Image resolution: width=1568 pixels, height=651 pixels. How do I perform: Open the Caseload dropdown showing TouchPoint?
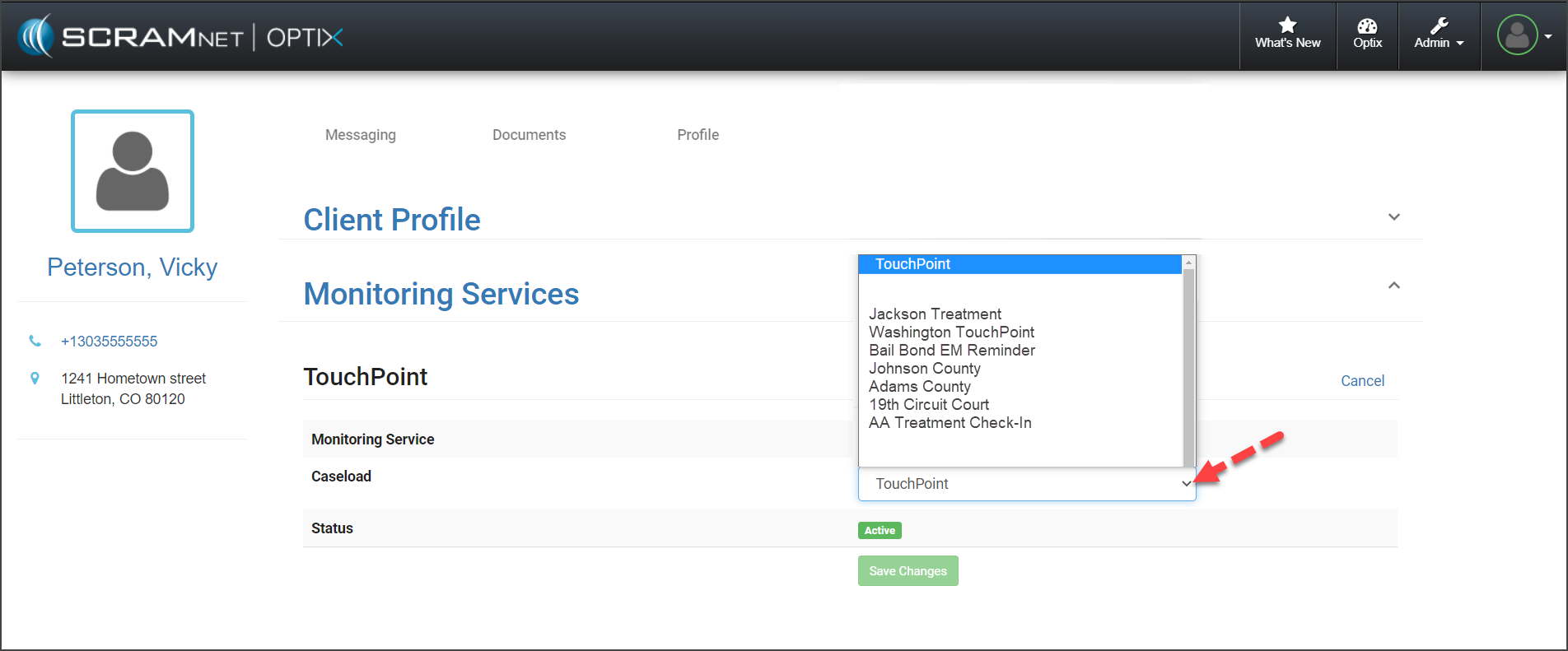point(1026,484)
